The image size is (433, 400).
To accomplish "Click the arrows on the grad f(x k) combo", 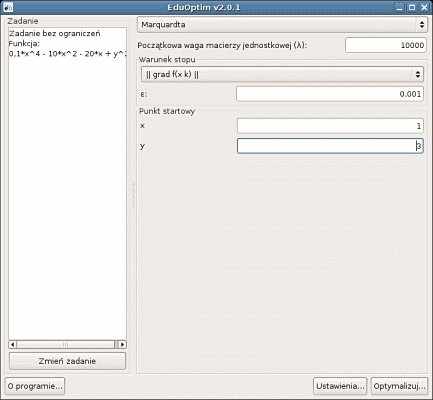I will pyautogui.click(x=418, y=74).
